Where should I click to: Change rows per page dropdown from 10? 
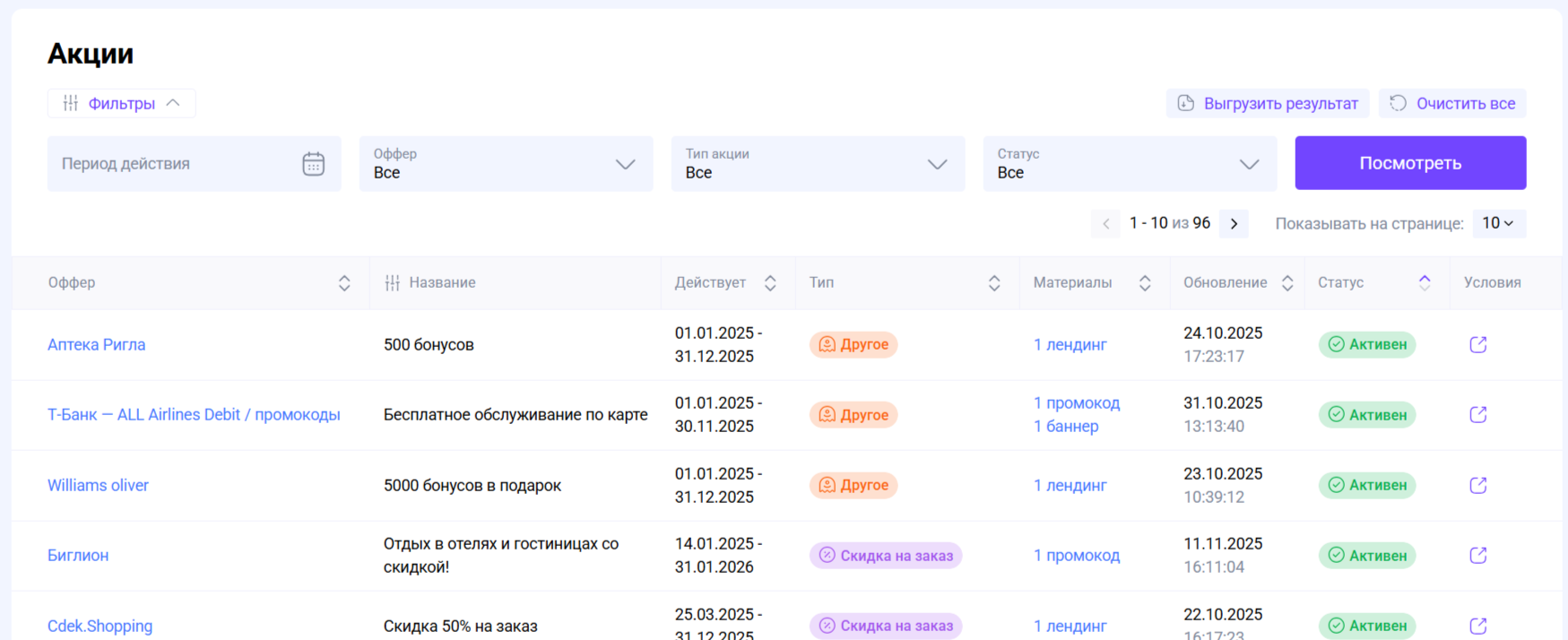(x=1498, y=223)
